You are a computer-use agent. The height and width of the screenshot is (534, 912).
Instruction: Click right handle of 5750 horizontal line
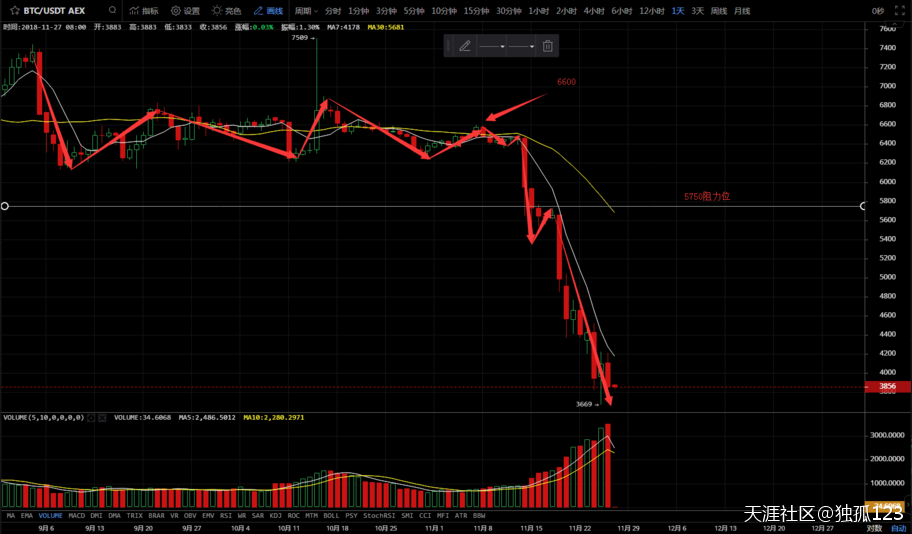(x=863, y=206)
